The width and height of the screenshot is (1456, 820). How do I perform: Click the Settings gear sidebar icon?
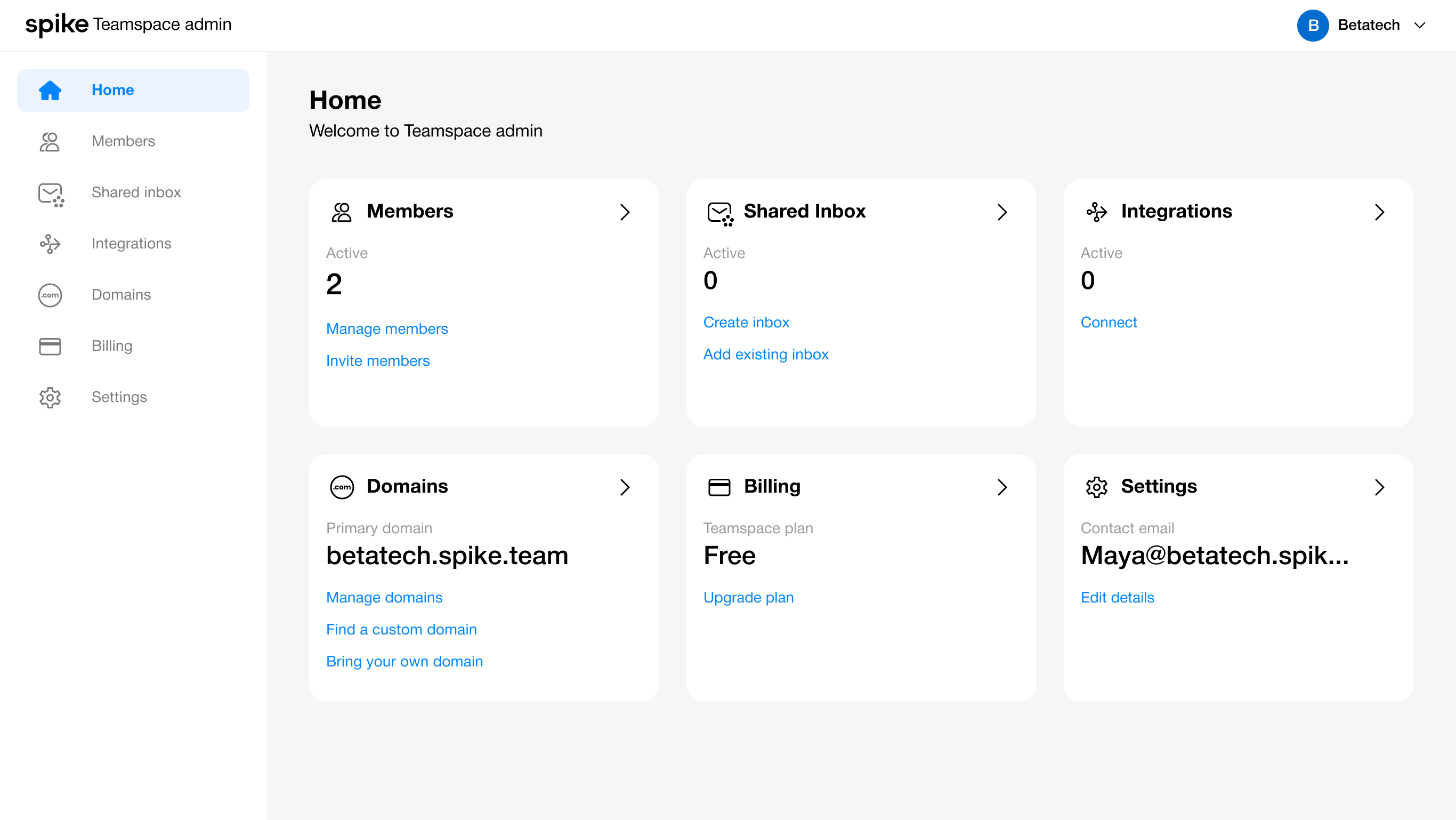click(x=50, y=398)
